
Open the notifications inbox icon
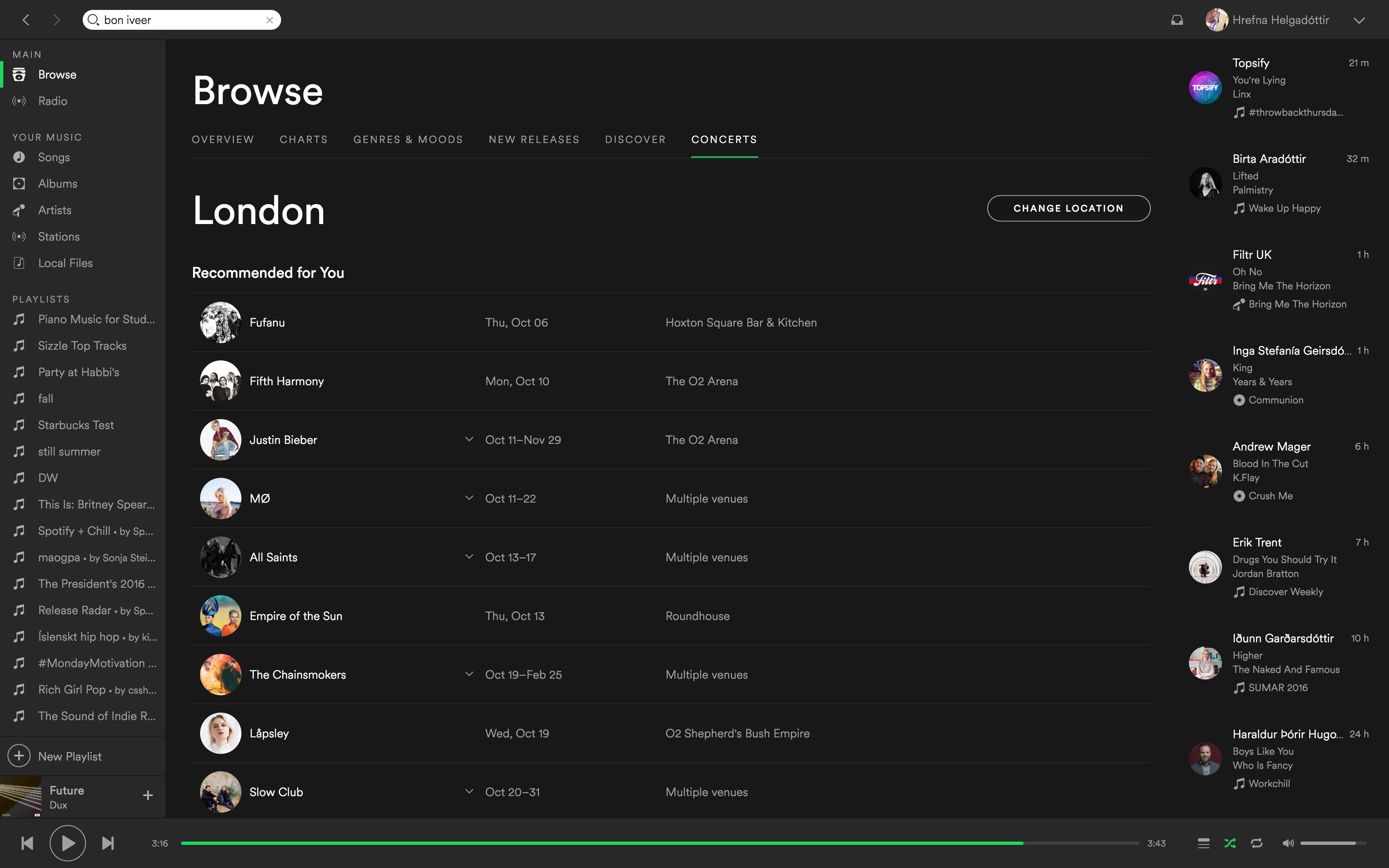[x=1177, y=20]
